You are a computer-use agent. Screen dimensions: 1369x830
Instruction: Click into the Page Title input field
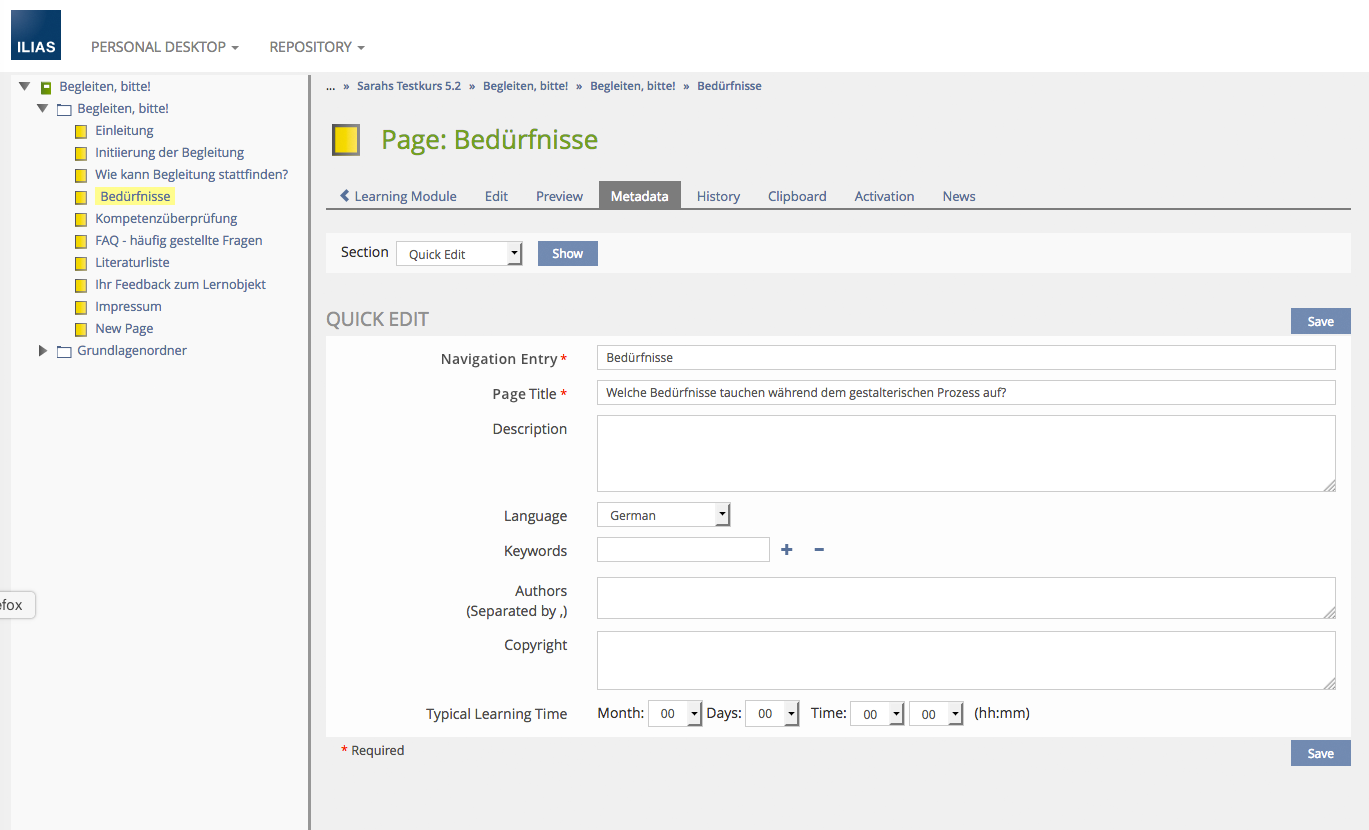[965, 392]
